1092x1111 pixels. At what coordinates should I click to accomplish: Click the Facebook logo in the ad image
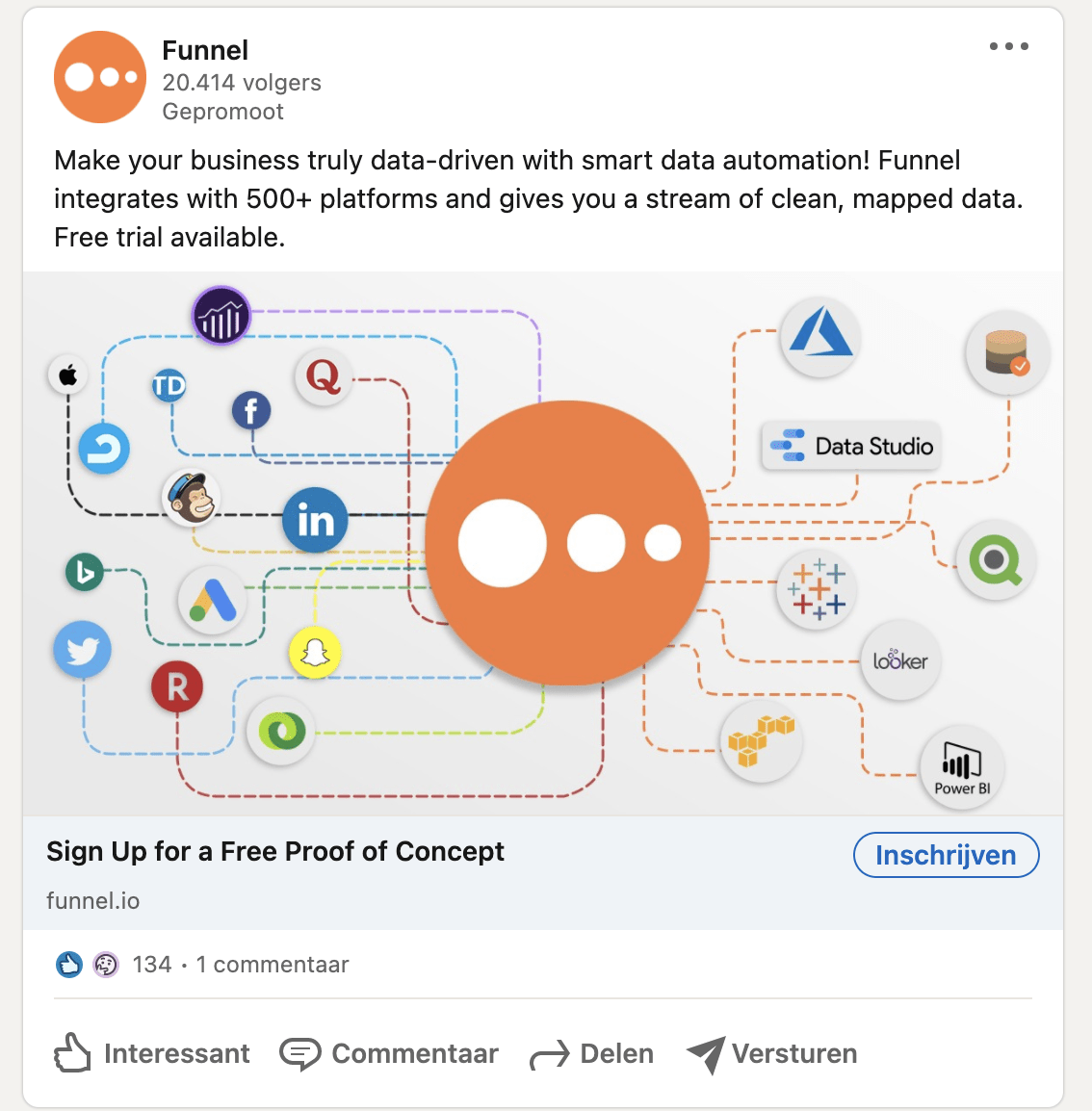(251, 411)
